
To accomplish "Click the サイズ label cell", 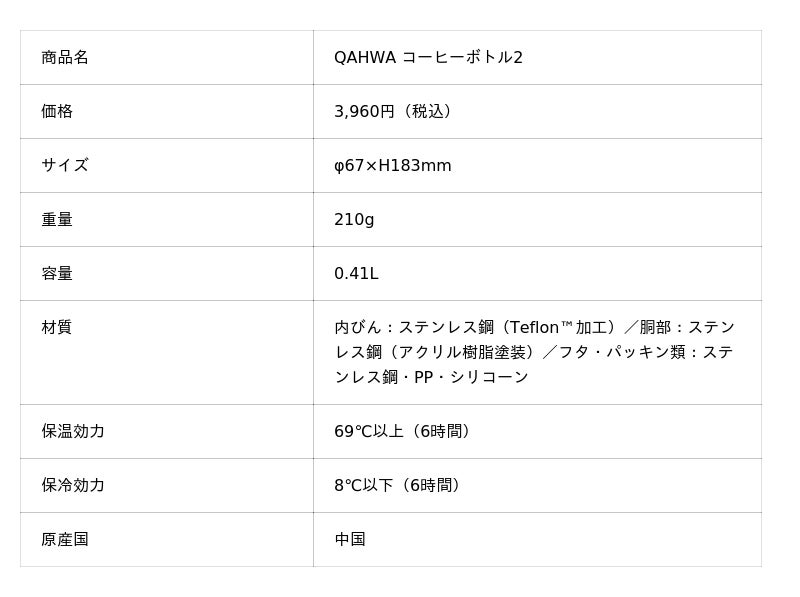I will (x=65, y=166).
